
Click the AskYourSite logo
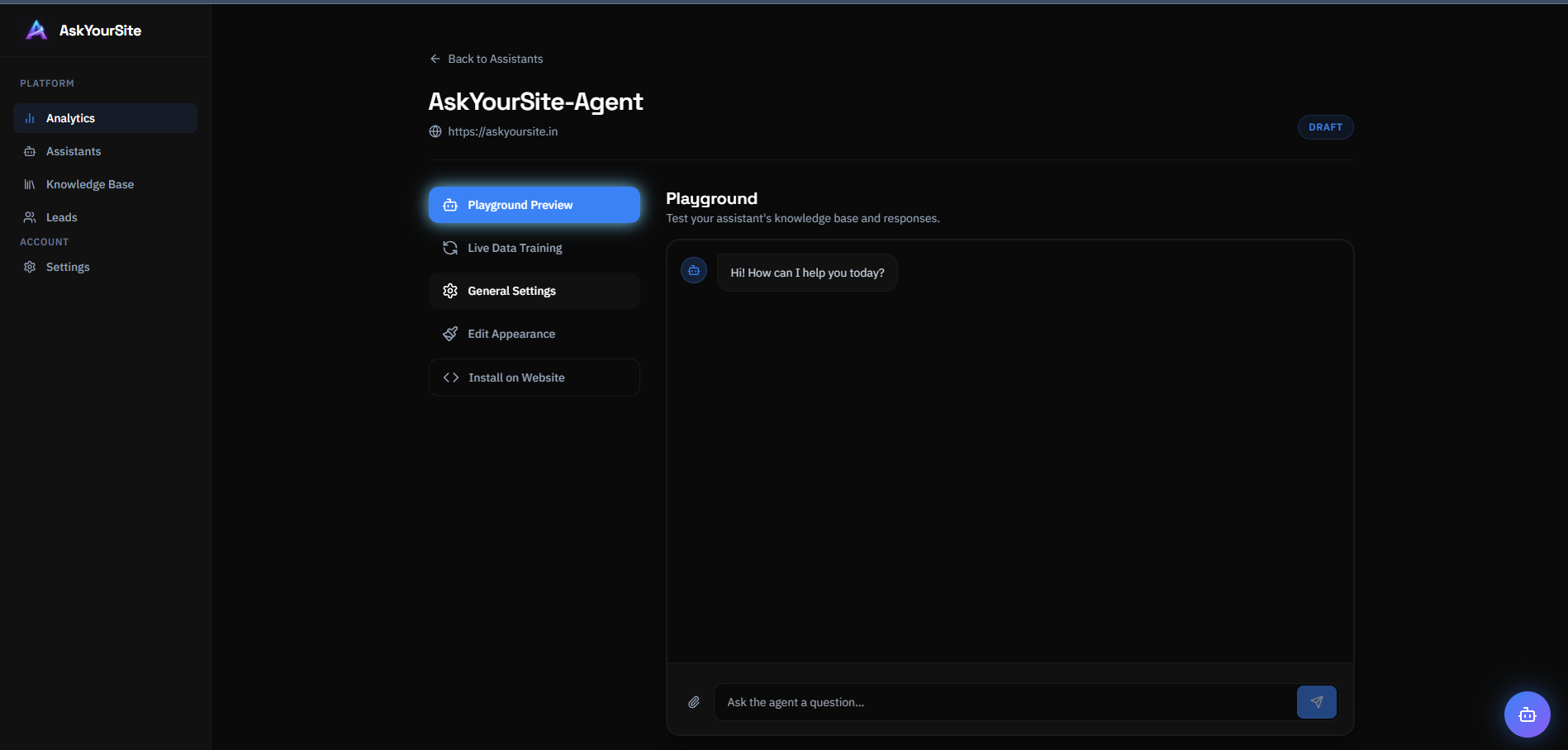coord(82,30)
